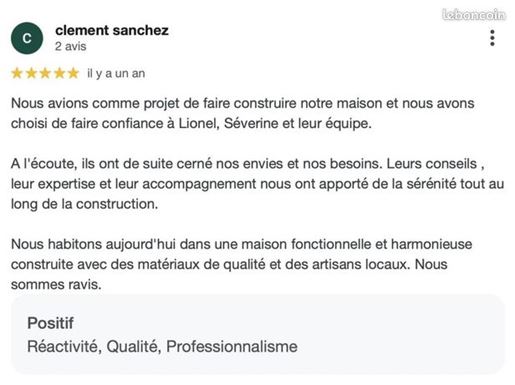Open the three-dot options menu
The height and width of the screenshot is (385, 515).
point(492,38)
